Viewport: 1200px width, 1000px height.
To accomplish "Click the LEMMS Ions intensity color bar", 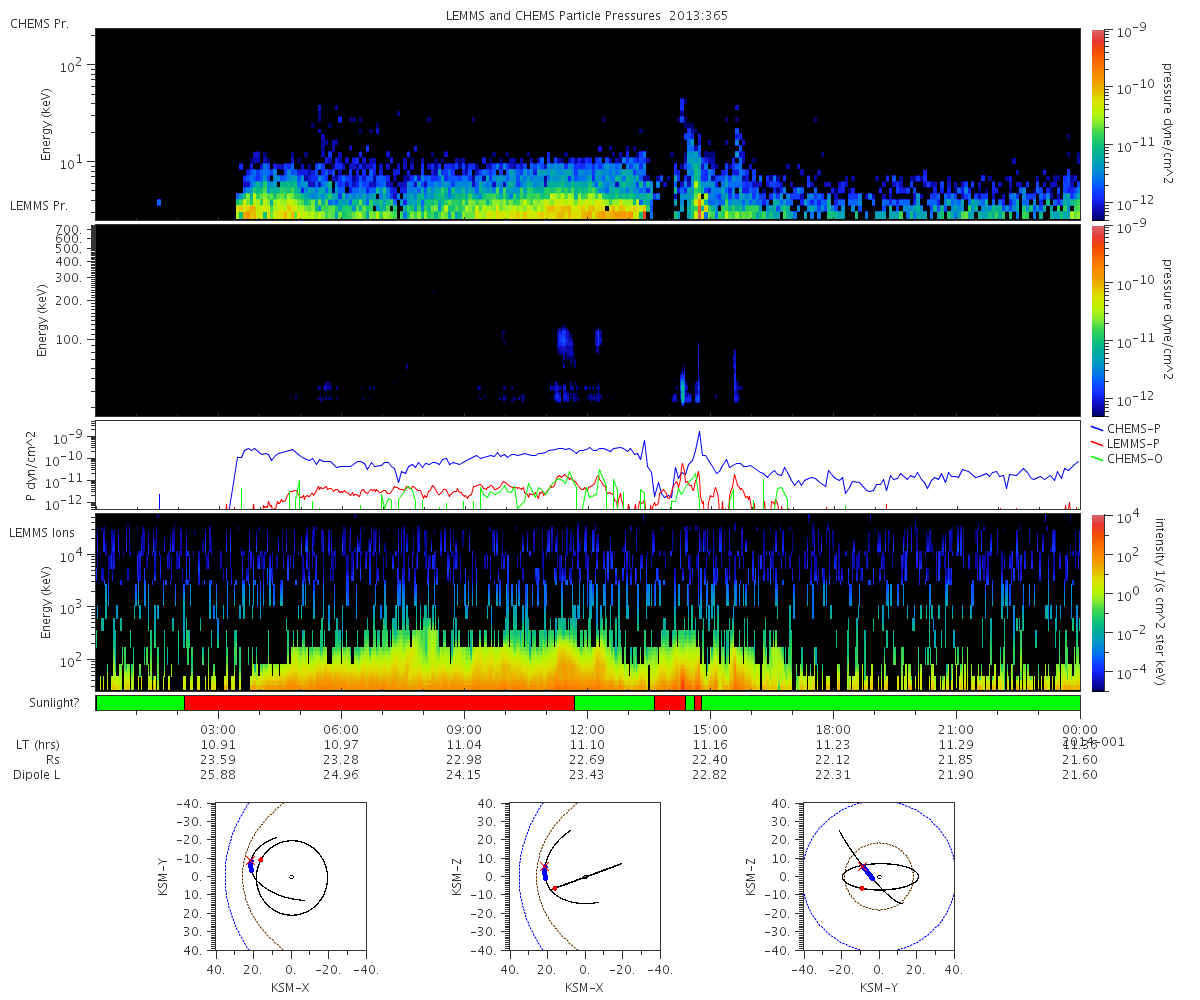I will (1098, 602).
